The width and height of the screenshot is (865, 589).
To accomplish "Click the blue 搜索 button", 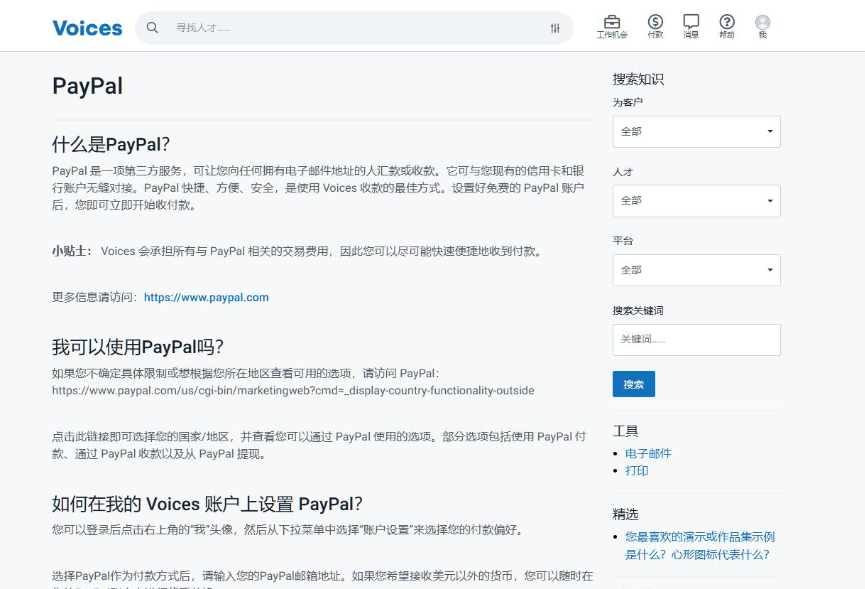I will click(634, 384).
